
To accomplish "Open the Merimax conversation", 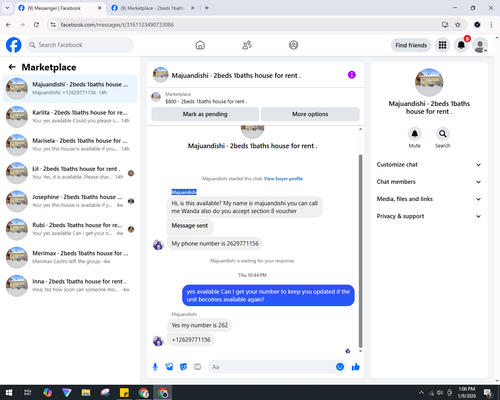I will pyautogui.click(x=70, y=257).
